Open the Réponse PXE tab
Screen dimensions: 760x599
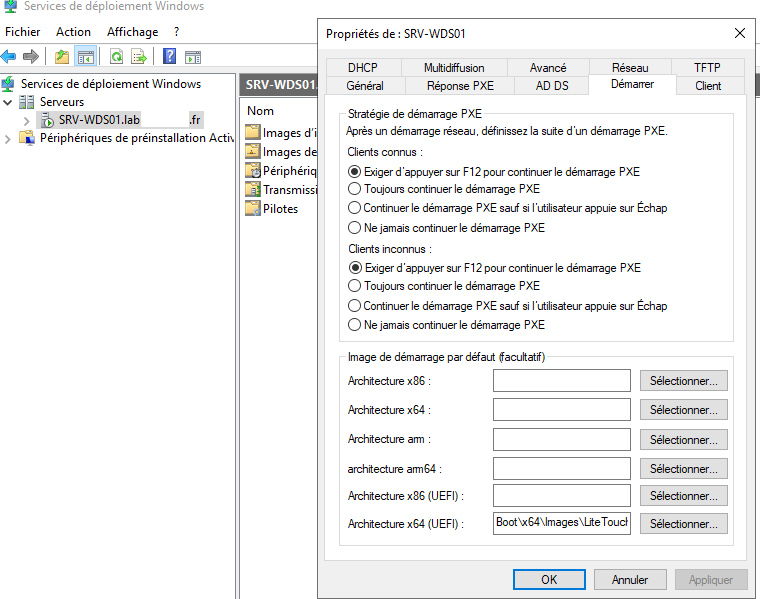460,86
